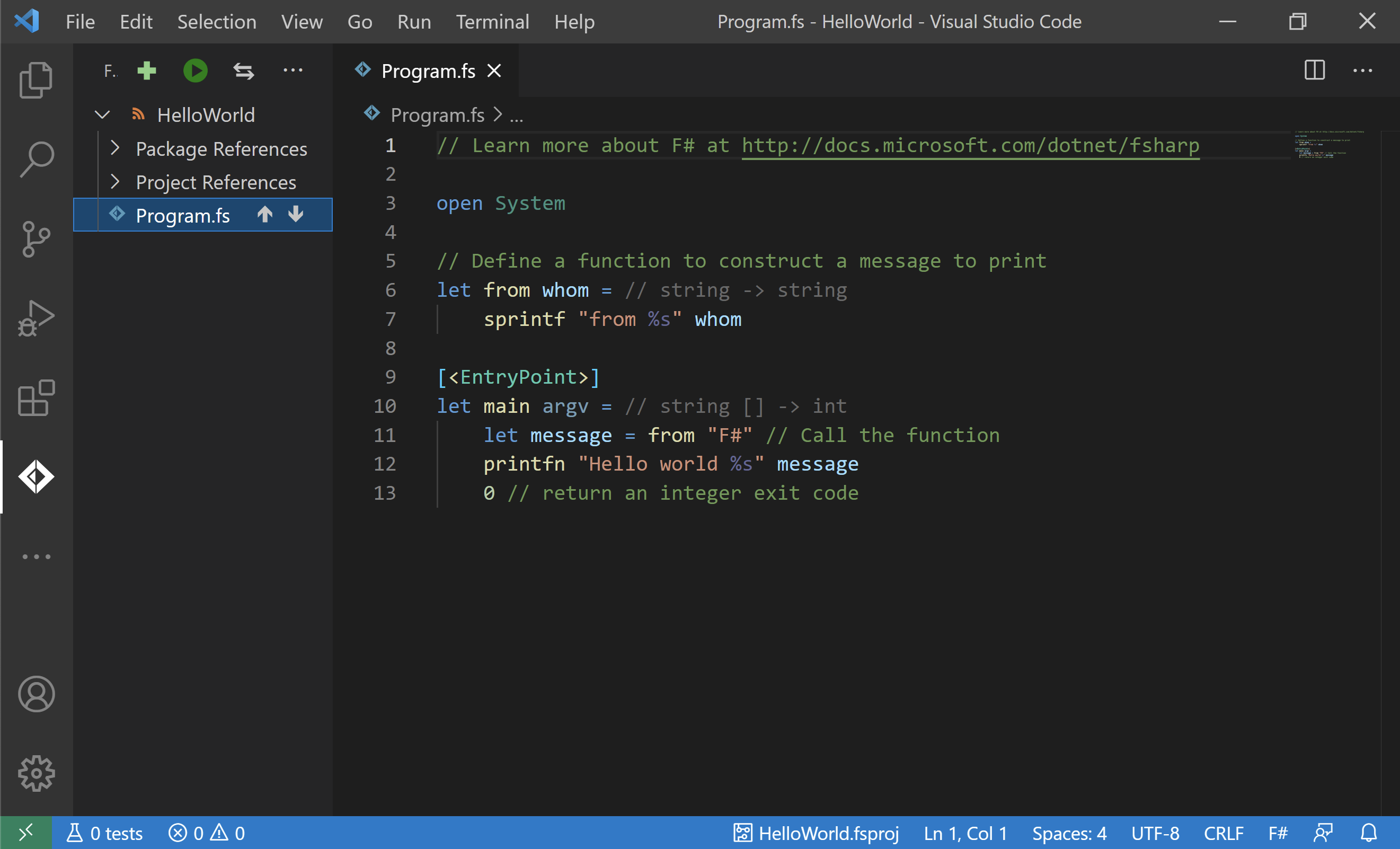
Task: Expand Project References node
Action: point(116,182)
